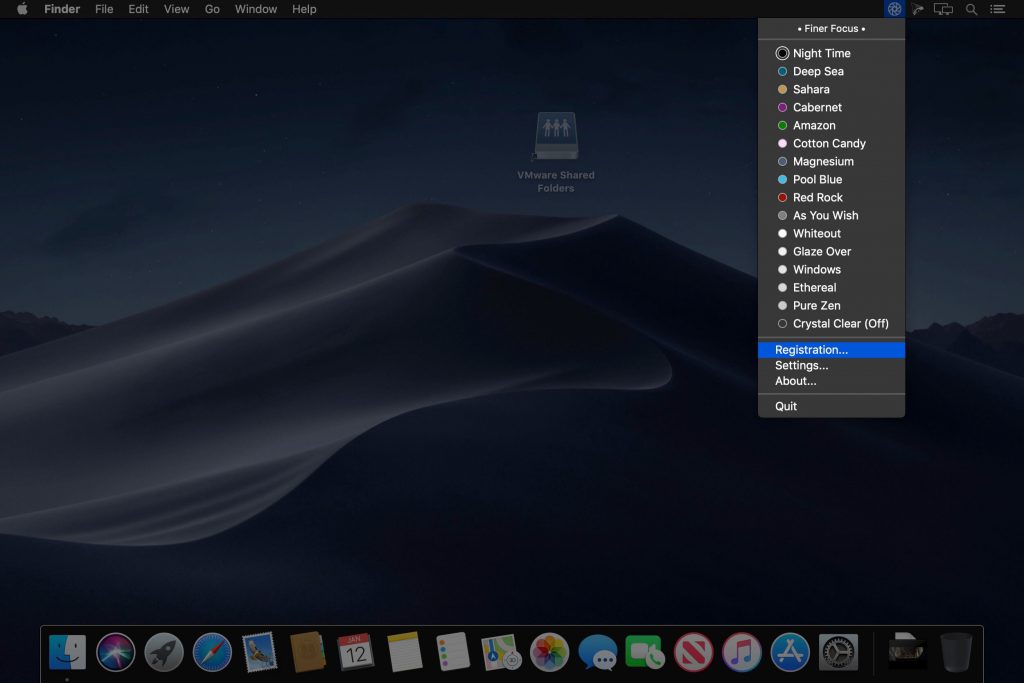Click About... in Finer Focus menu

pyautogui.click(x=795, y=381)
